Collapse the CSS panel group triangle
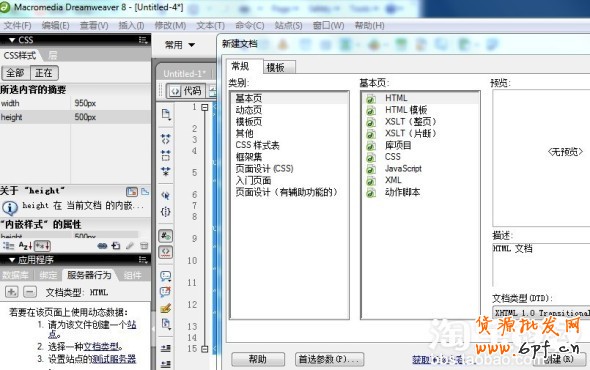Viewport: 590px width, 370px height. (12, 40)
